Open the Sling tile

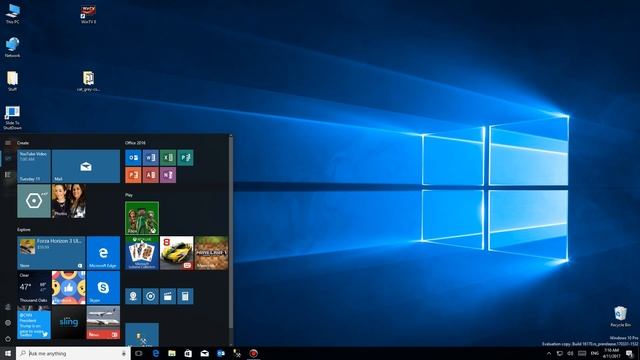pyautogui.click(x=69, y=322)
